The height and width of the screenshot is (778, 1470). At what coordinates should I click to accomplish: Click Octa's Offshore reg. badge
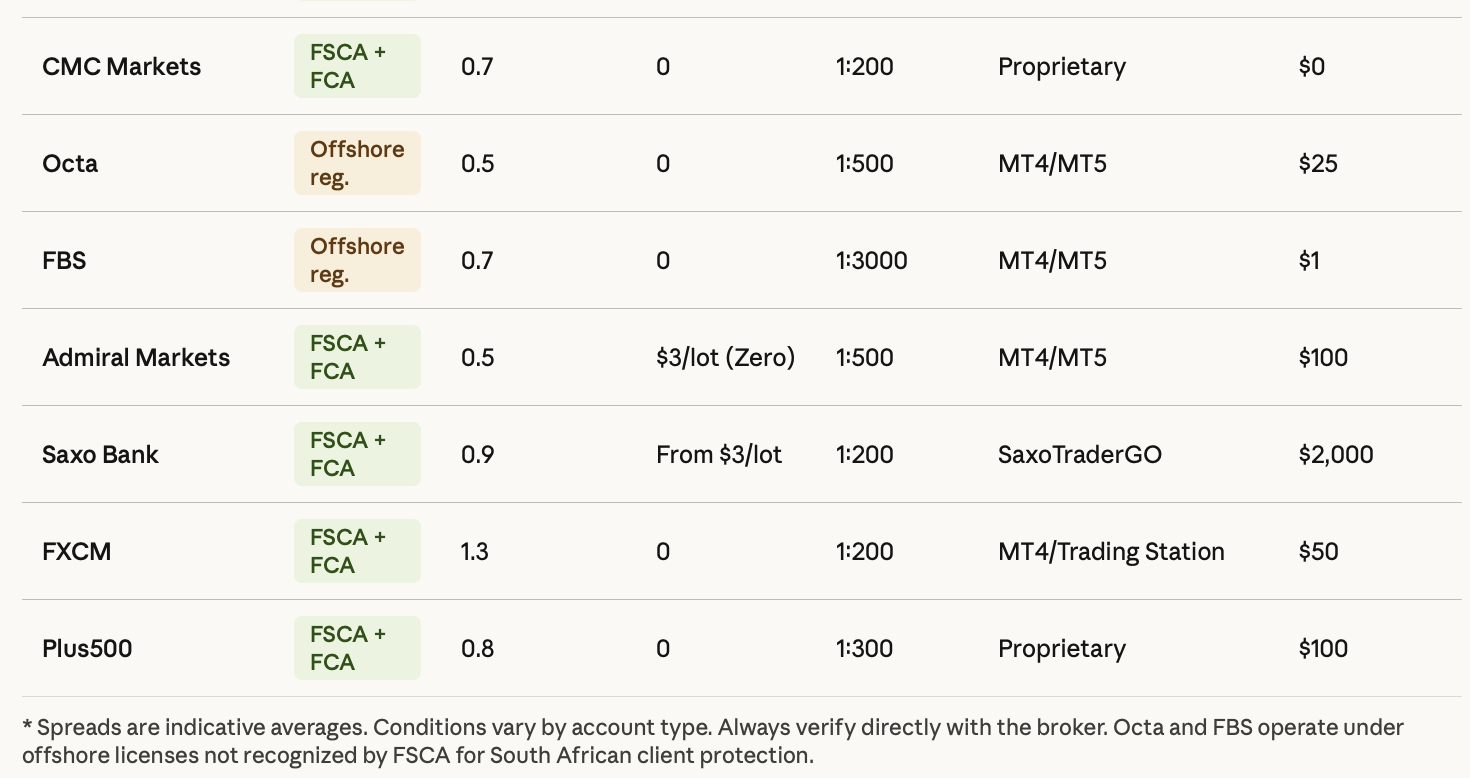(x=357, y=163)
